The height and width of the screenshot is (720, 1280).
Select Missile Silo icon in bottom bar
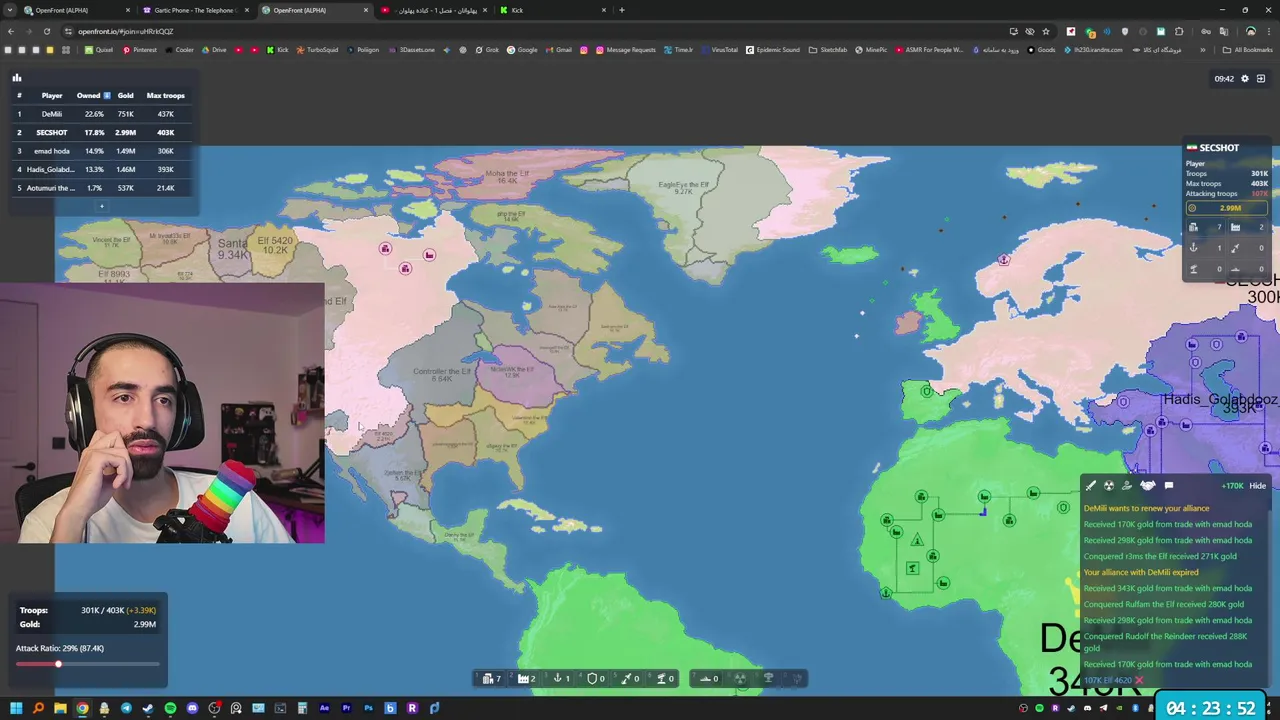pos(630,678)
